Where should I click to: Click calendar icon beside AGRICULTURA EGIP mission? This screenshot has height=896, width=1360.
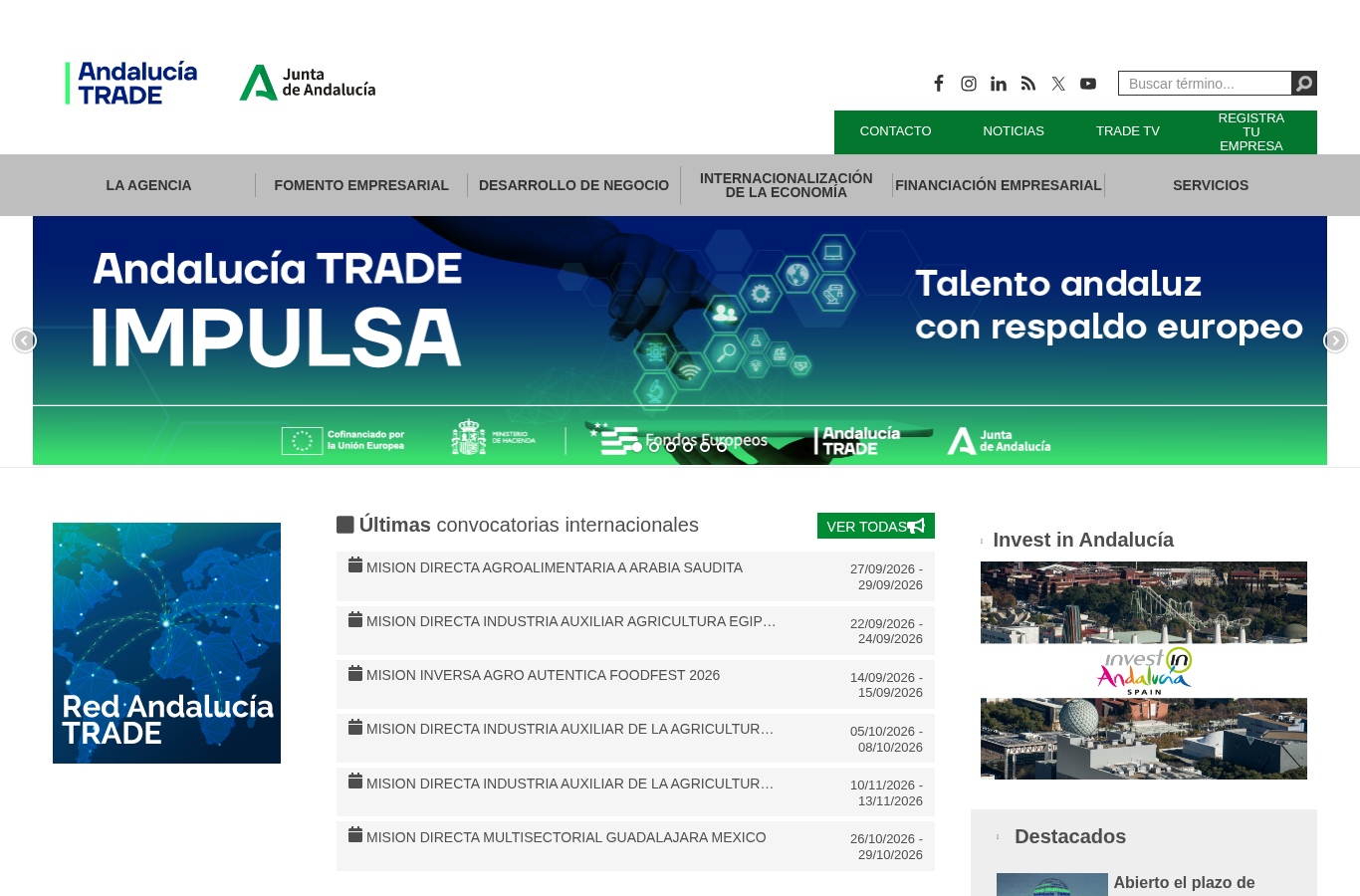tap(355, 619)
